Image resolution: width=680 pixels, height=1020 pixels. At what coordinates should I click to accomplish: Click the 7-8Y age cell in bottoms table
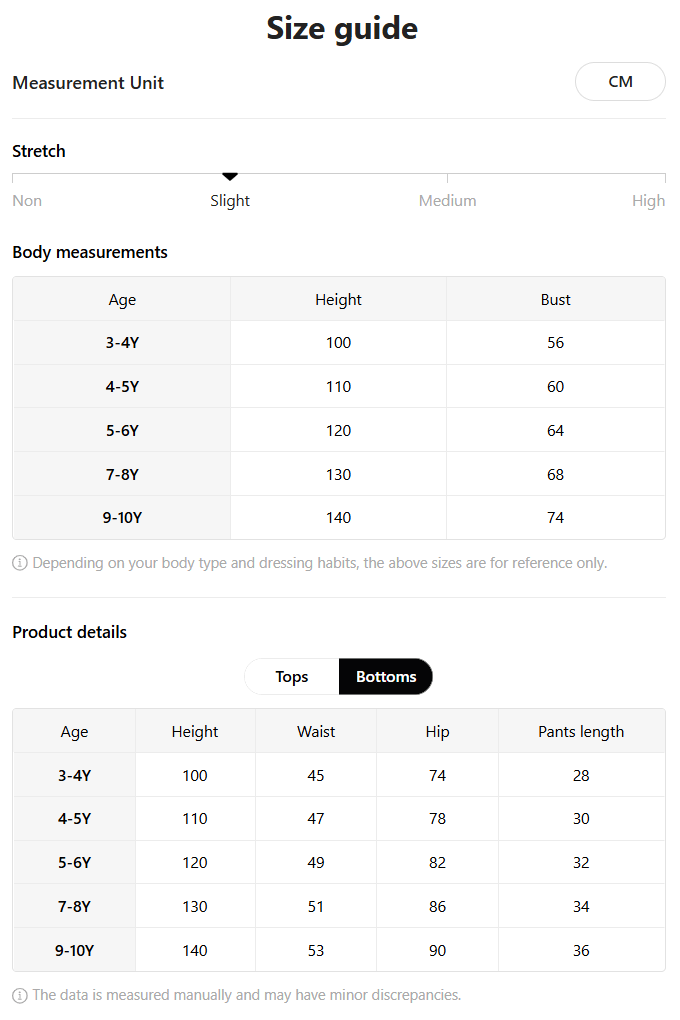pyautogui.click(x=74, y=906)
